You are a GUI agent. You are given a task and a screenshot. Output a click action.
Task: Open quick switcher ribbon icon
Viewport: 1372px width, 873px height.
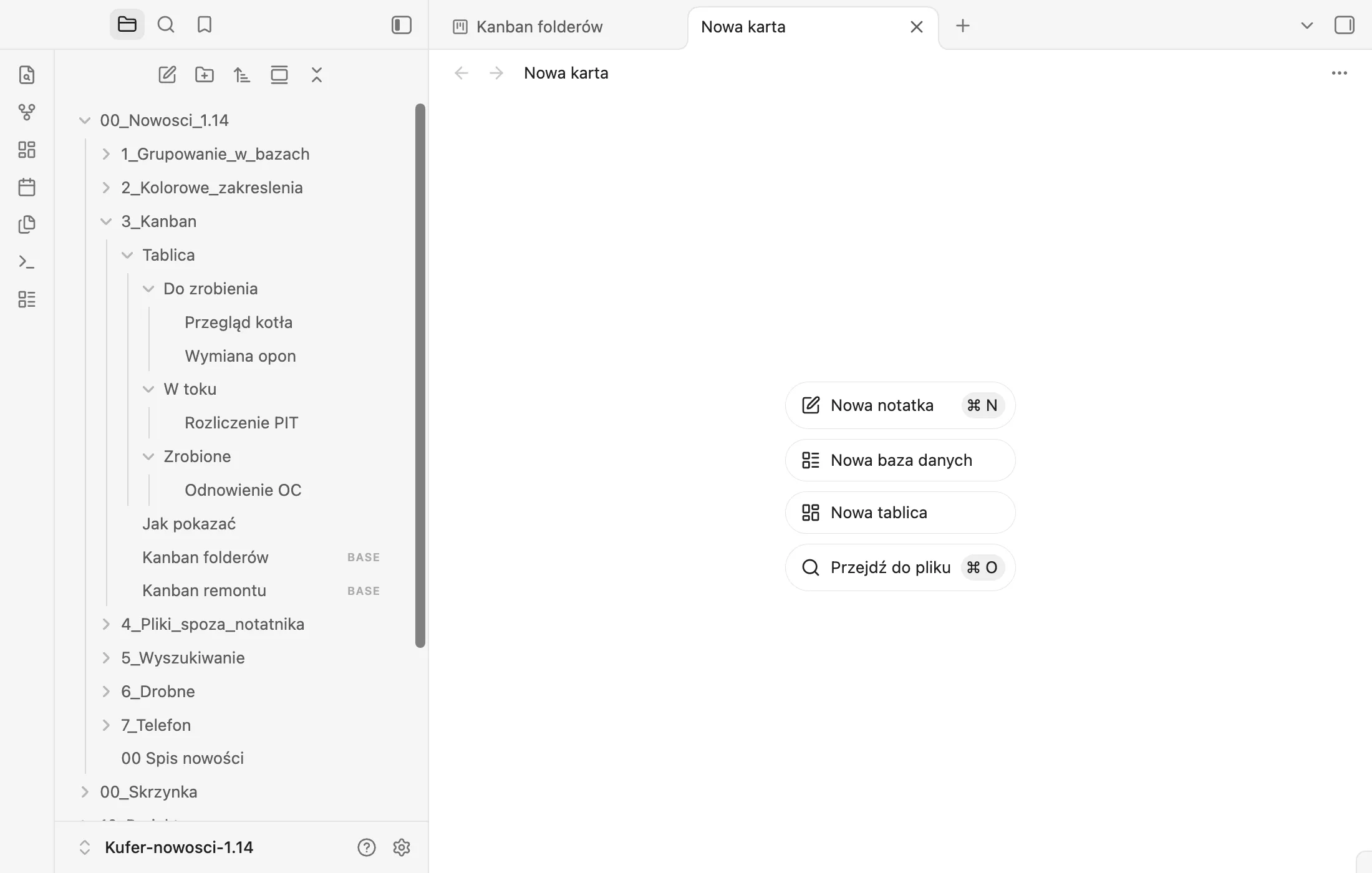click(x=27, y=75)
